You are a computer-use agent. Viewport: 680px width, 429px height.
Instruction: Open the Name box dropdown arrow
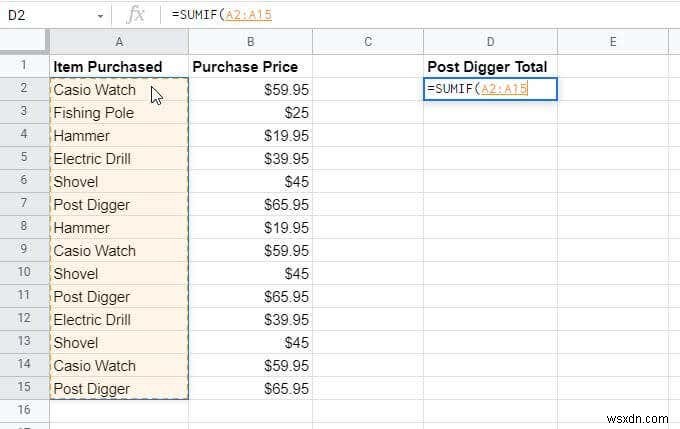click(100, 15)
